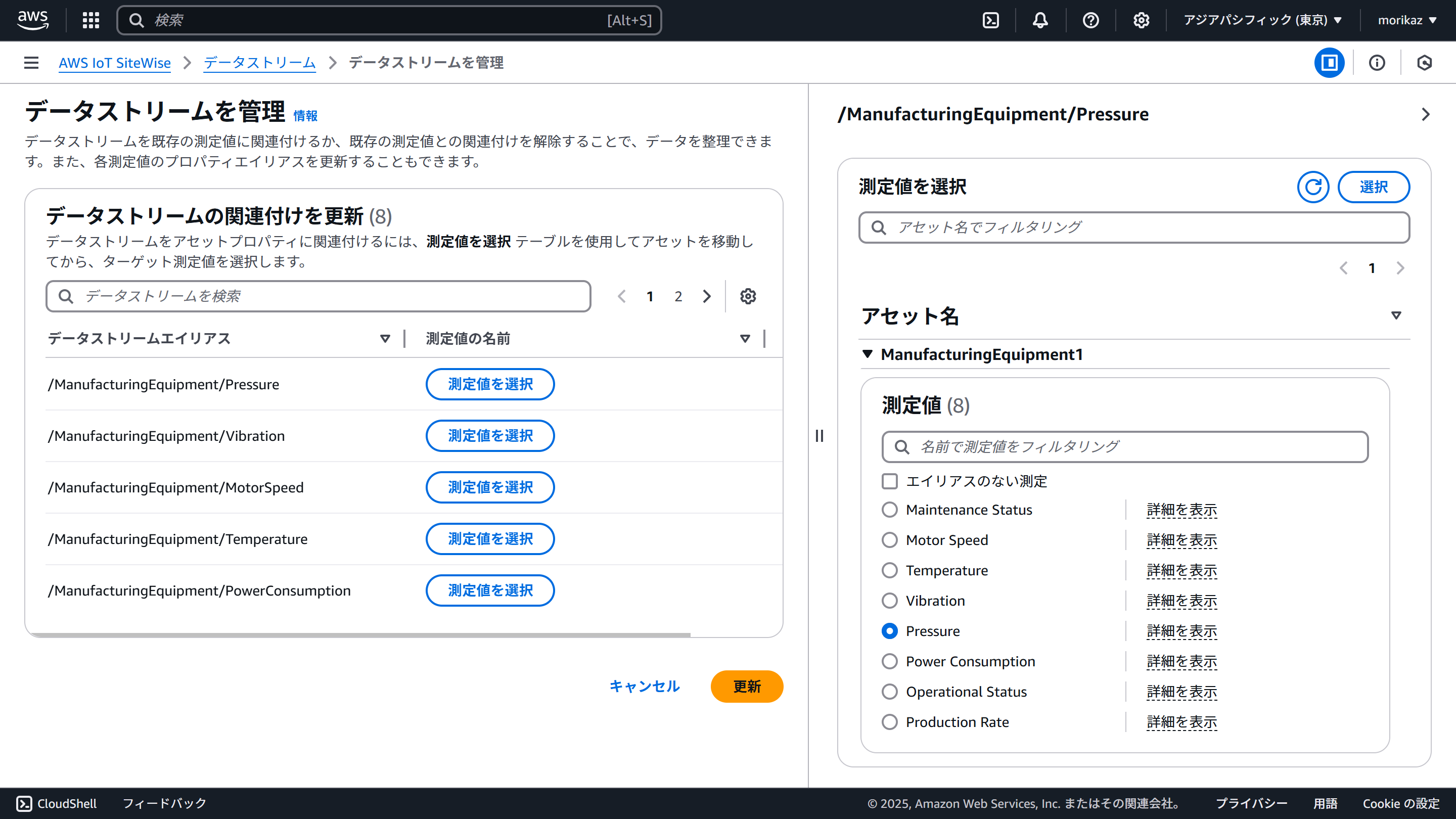Choose measurement for the Pressure stream
The image size is (1456, 819).
click(x=490, y=384)
